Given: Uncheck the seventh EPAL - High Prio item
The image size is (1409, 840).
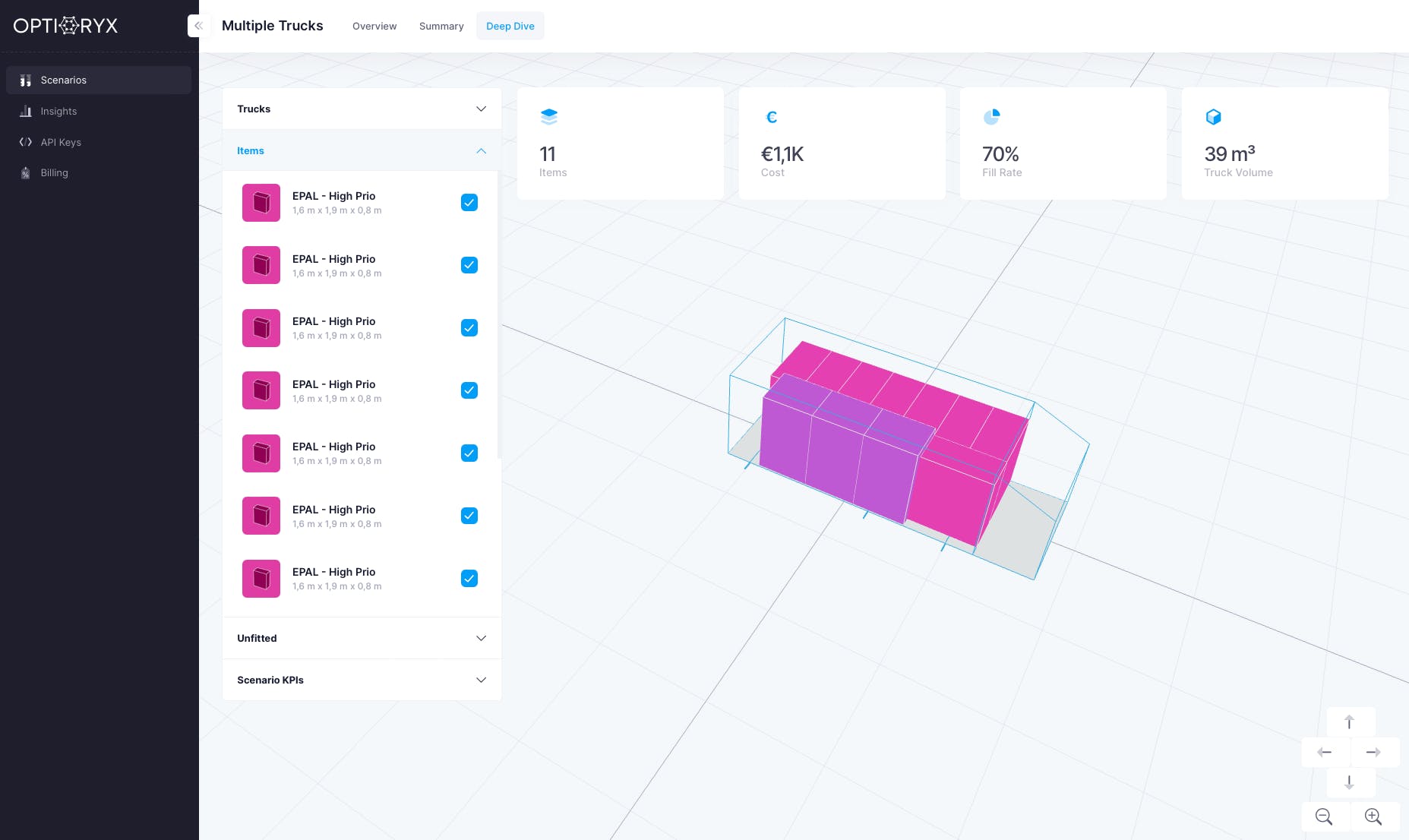Looking at the screenshot, I should 469,579.
